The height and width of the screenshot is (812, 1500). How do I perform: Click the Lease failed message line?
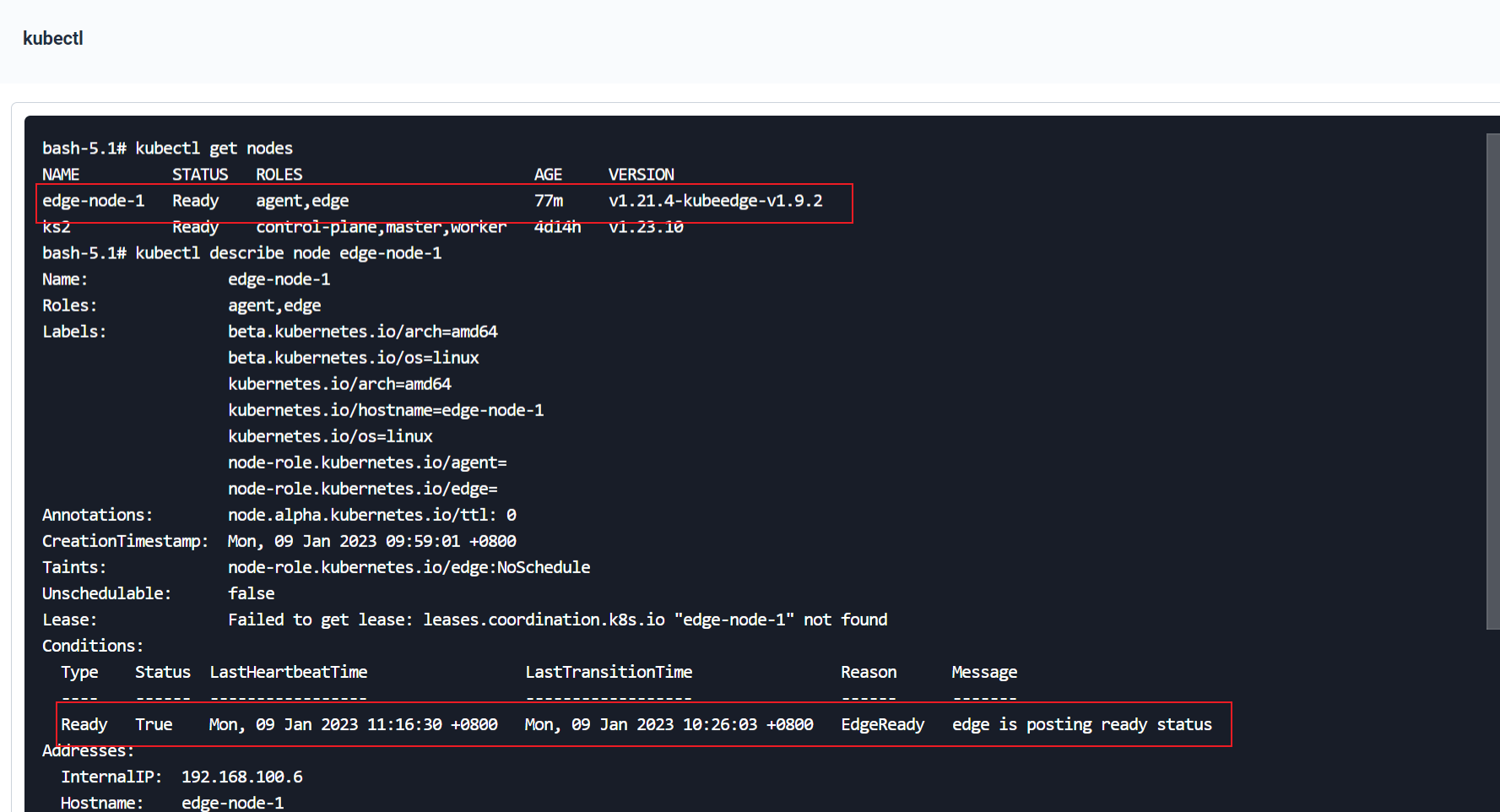tap(557, 619)
